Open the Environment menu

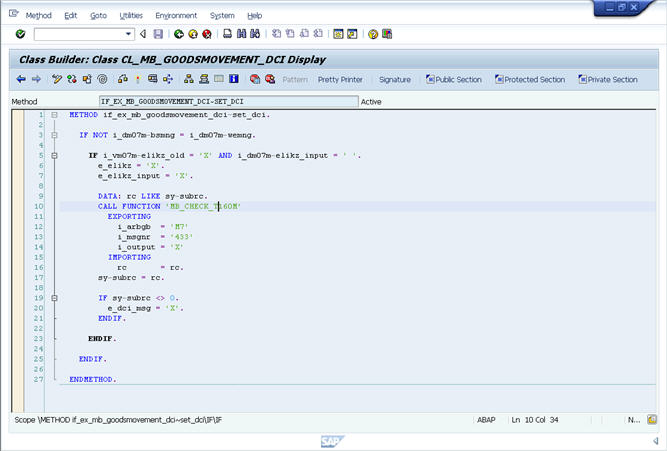(176, 16)
